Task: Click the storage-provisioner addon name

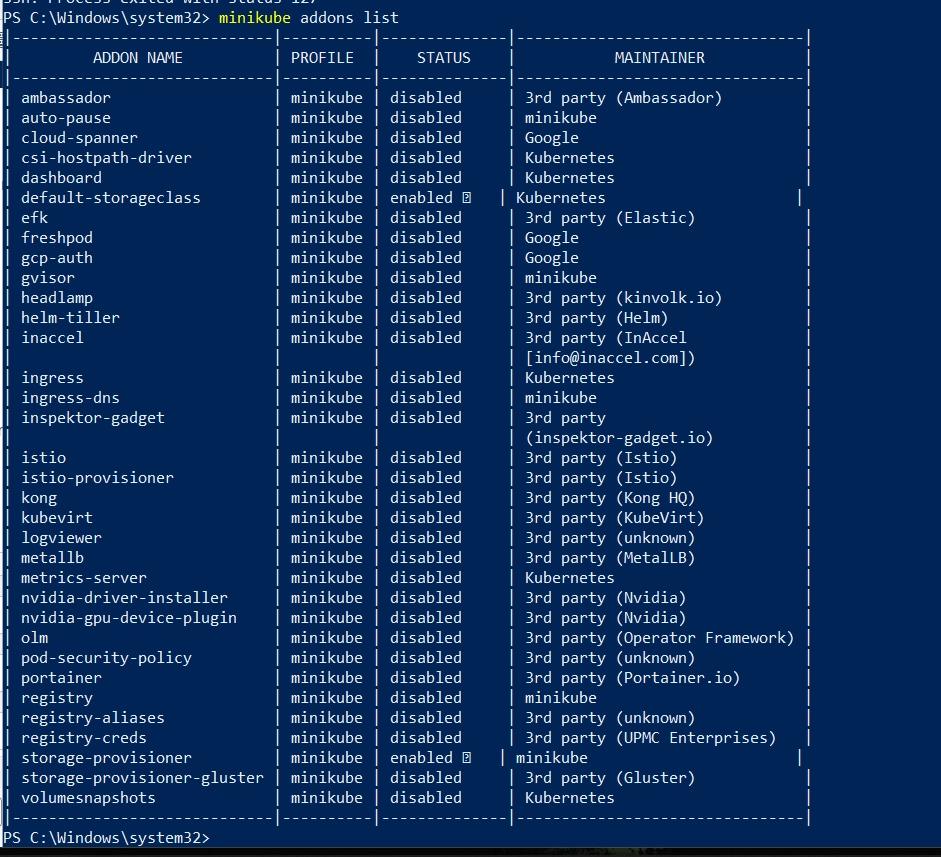Action: tap(106, 758)
